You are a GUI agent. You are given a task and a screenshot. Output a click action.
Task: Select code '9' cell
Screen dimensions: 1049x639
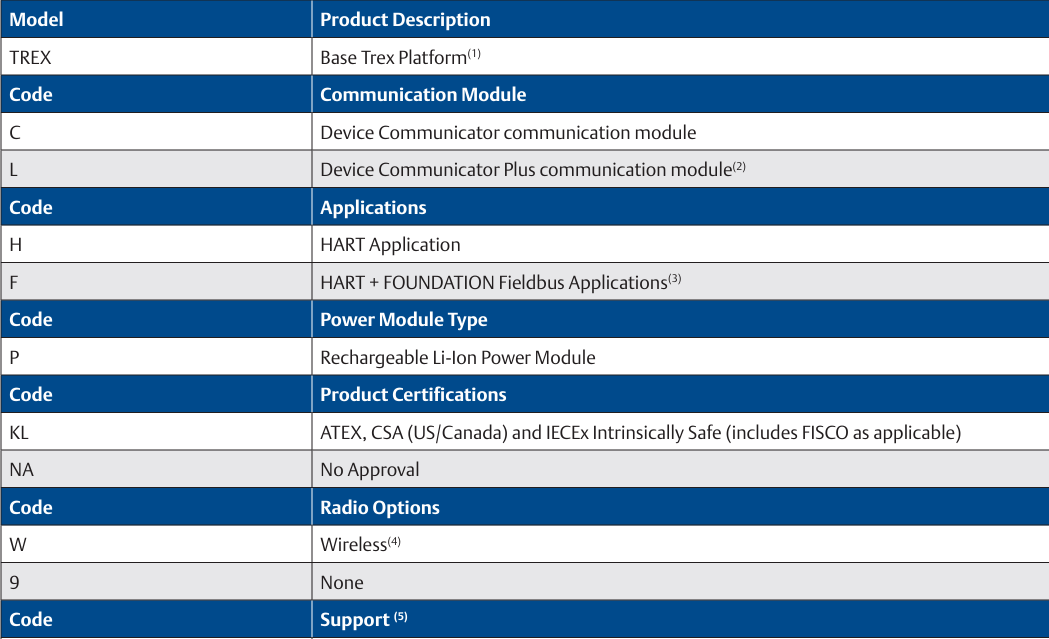click(x=156, y=581)
